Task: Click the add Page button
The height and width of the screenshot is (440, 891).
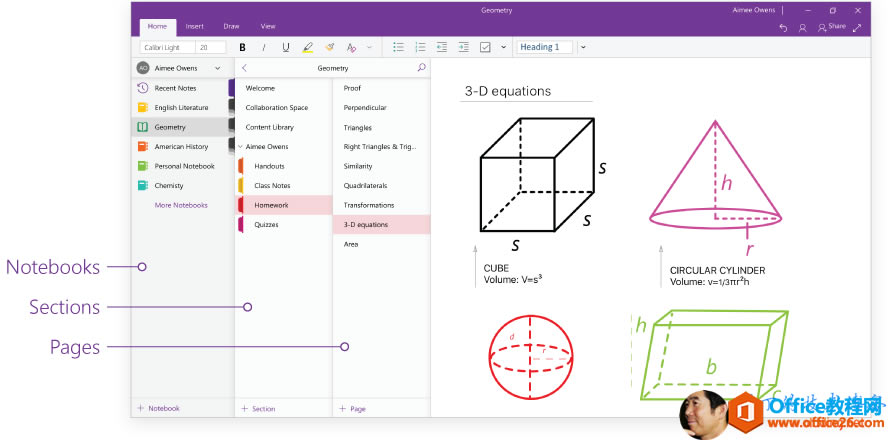Action: click(352, 409)
